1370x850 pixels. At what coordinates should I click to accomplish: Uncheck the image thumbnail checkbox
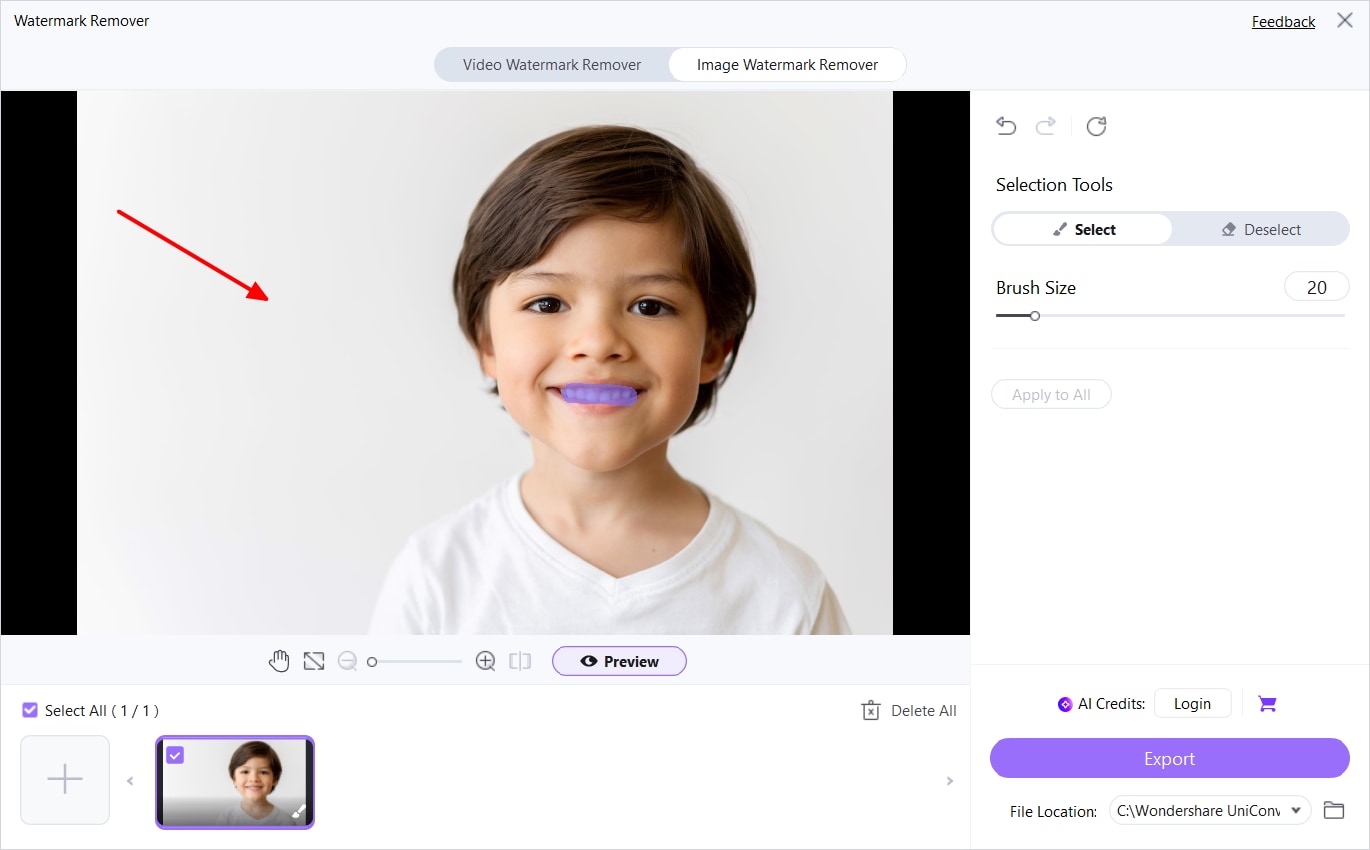[175, 755]
